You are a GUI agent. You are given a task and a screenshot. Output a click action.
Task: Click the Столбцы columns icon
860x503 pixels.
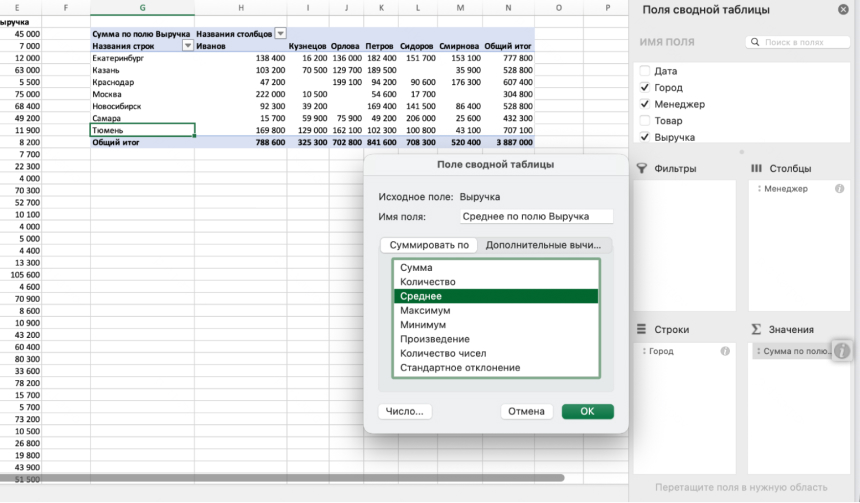click(x=756, y=168)
